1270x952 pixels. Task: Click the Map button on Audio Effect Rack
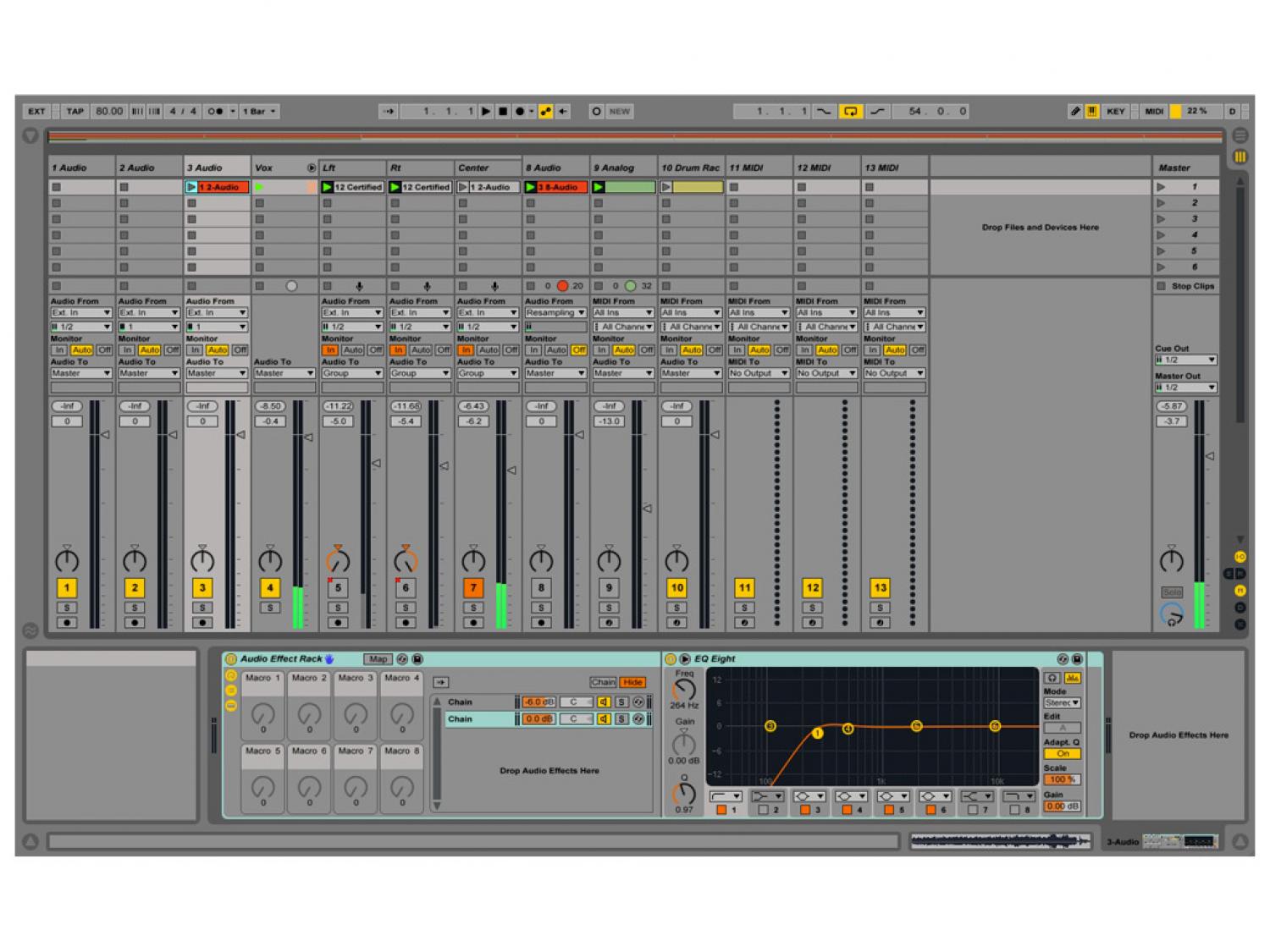pos(378,659)
